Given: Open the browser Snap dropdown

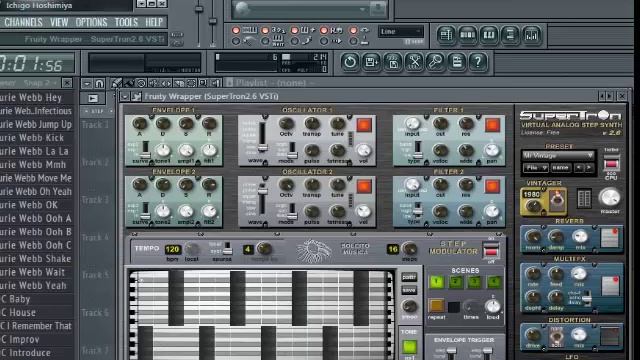Looking at the screenshot, I should click(x=40, y=83).
